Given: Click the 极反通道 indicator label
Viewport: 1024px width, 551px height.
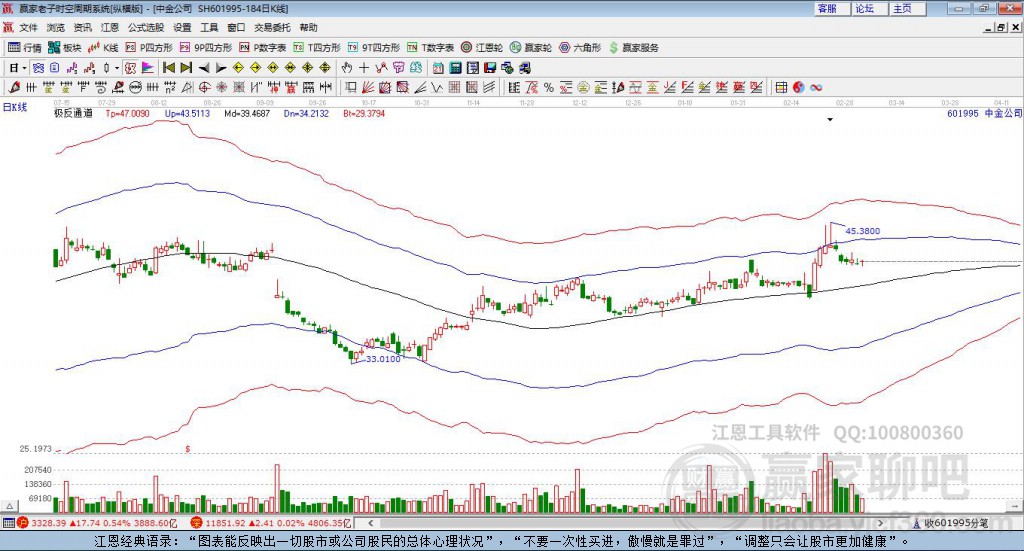Looking at the screenshot, I should [73, 114].
